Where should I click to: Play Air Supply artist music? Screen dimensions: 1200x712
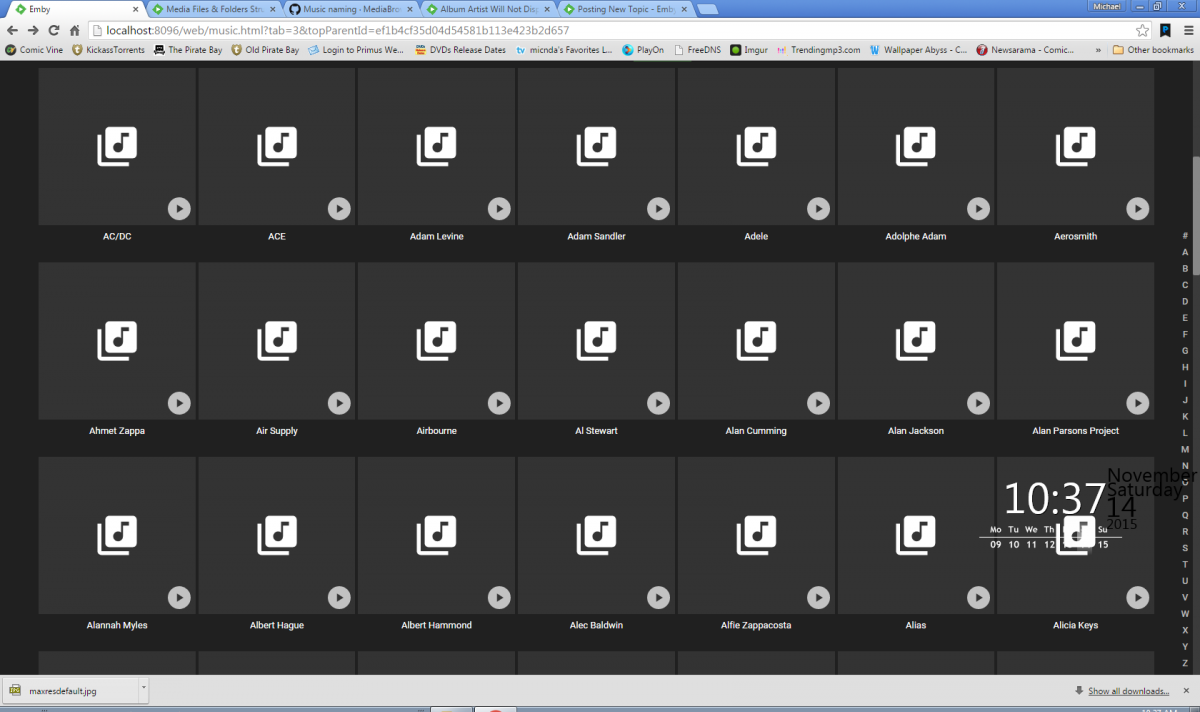point(339,402)
